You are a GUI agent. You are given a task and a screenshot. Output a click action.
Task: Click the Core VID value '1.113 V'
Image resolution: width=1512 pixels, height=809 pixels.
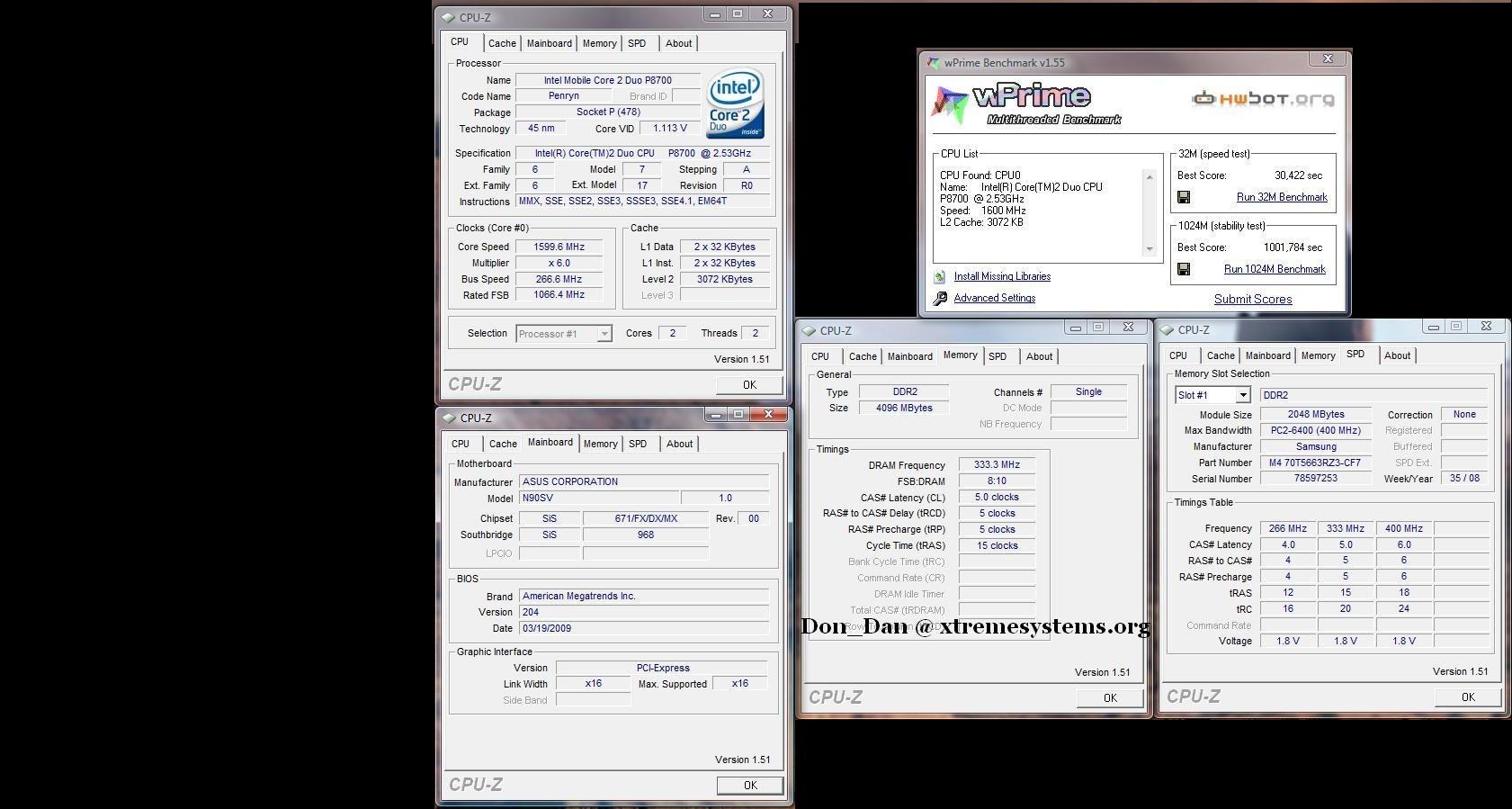(669, 129)
